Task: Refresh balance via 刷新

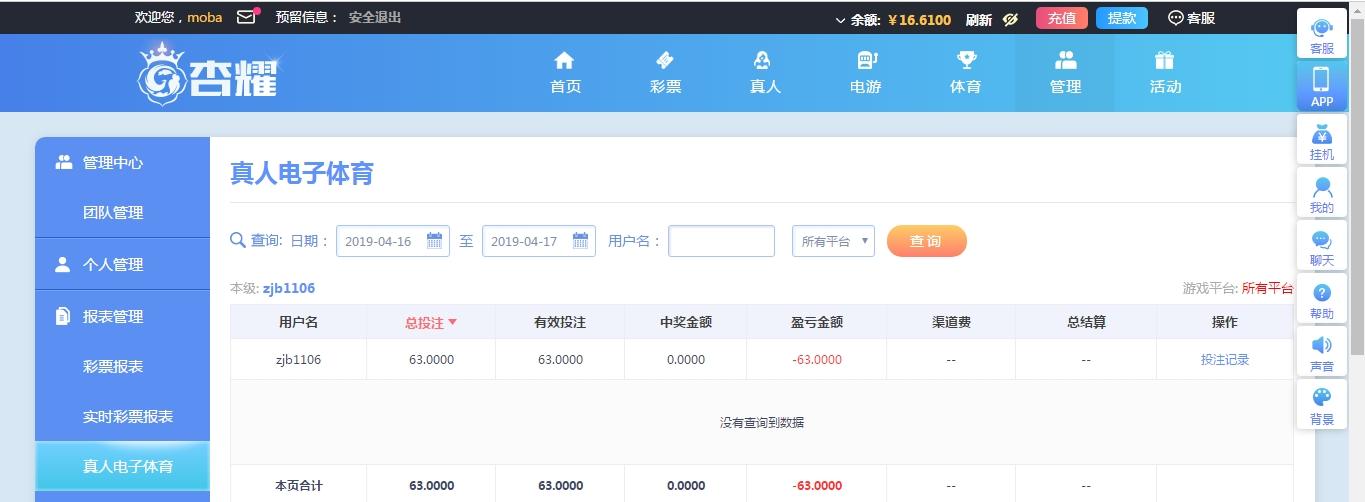Action: (x=979, y=19)
